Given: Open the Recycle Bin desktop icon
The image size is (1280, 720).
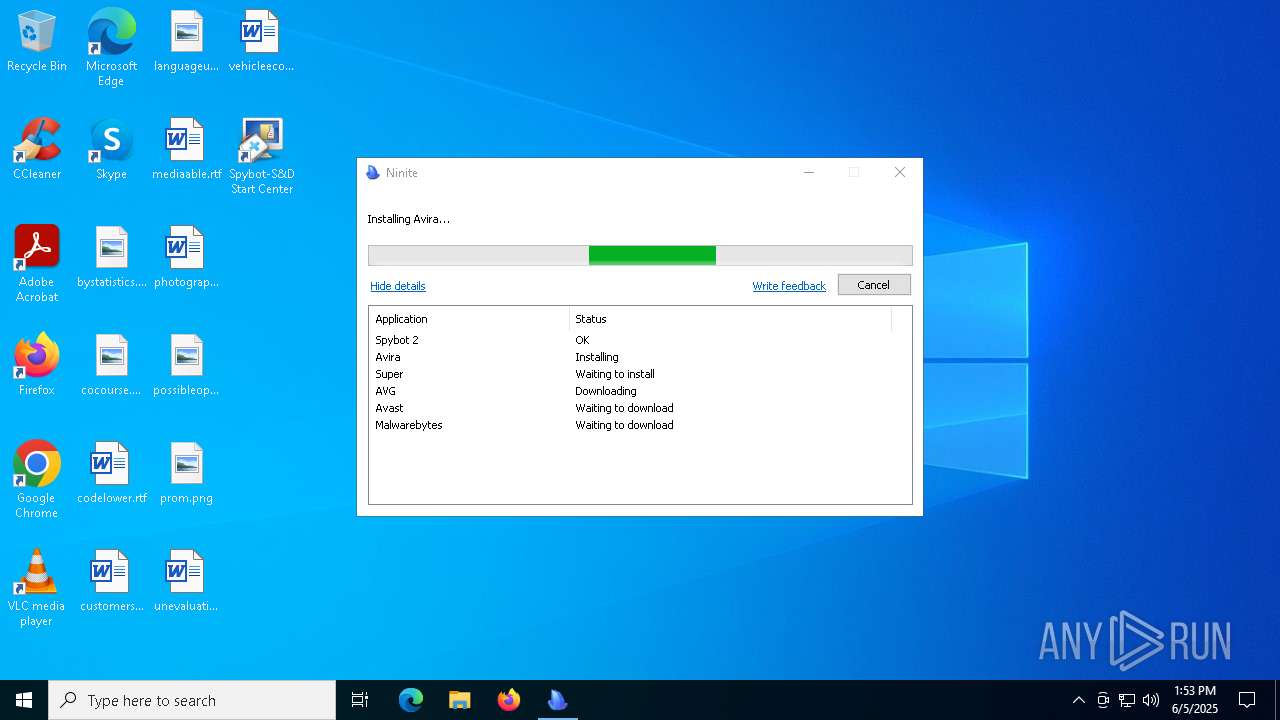Looking at the screenshot, I should pyautogui.click(x=37, y=42).
